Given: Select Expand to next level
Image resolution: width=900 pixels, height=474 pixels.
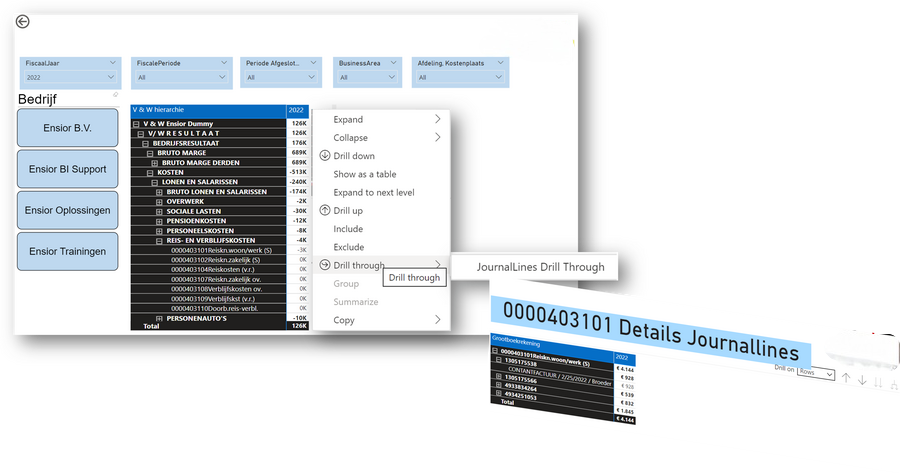Looking at the screenshot, I should tap(373, 192).
